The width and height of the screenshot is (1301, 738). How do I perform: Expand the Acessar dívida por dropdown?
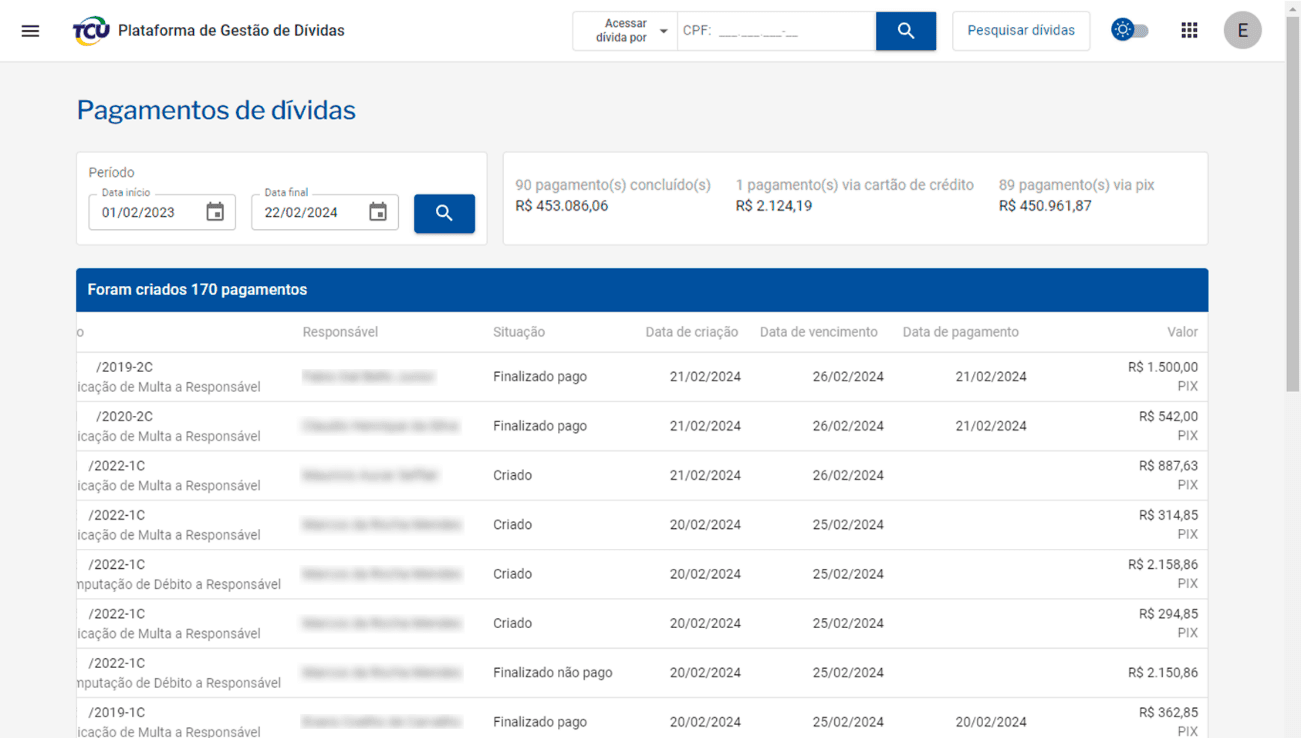coord(625,31)
